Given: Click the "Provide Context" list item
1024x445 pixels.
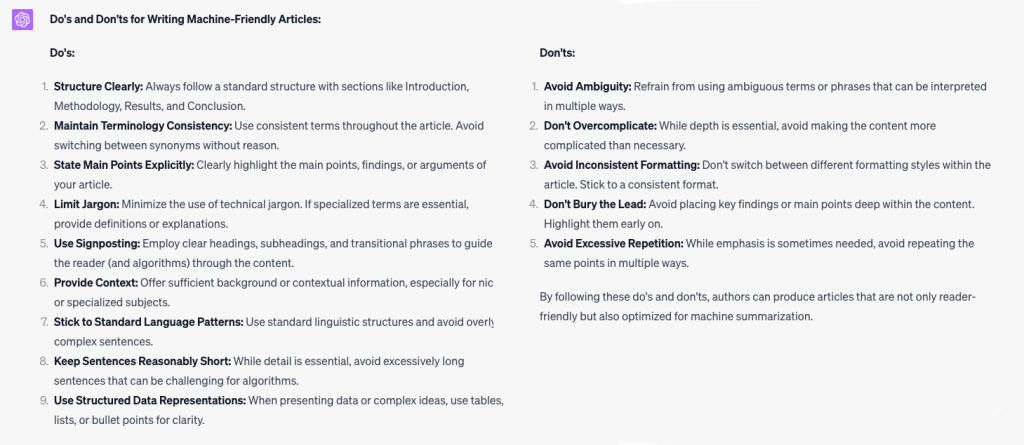Looking at the screenshot, I should [97, 282].
